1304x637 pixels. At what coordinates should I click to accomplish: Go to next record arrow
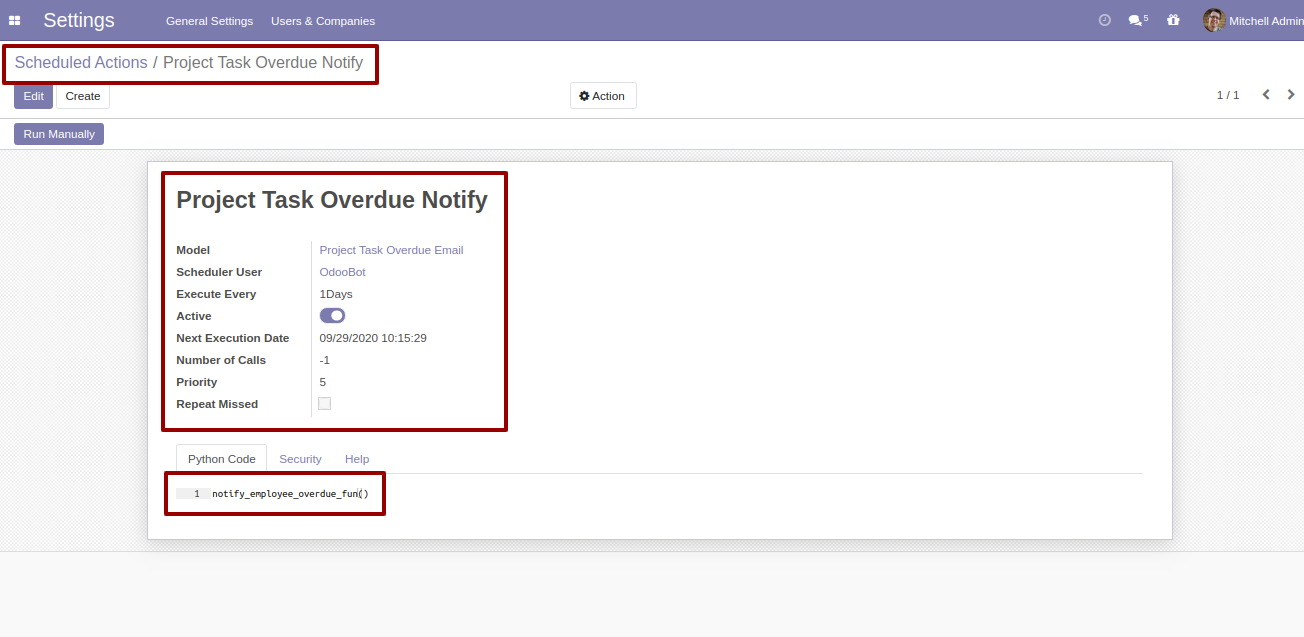click(x=1291, y=95)
